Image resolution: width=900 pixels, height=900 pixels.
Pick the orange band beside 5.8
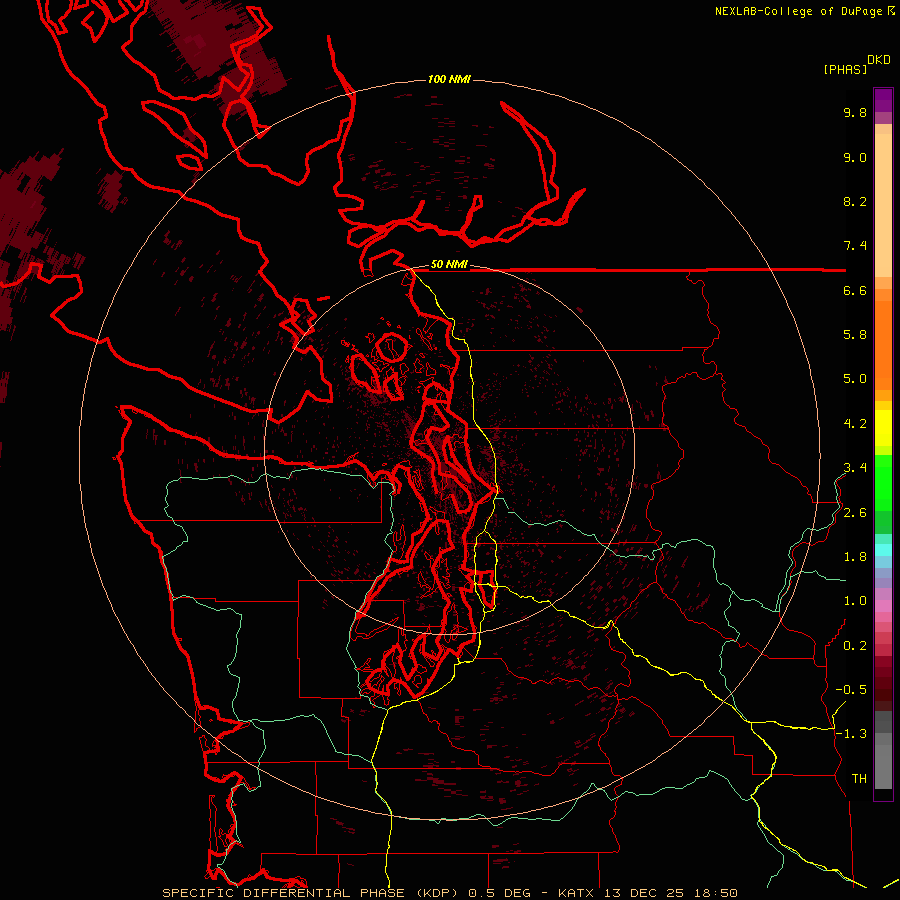tap(883, 345)
